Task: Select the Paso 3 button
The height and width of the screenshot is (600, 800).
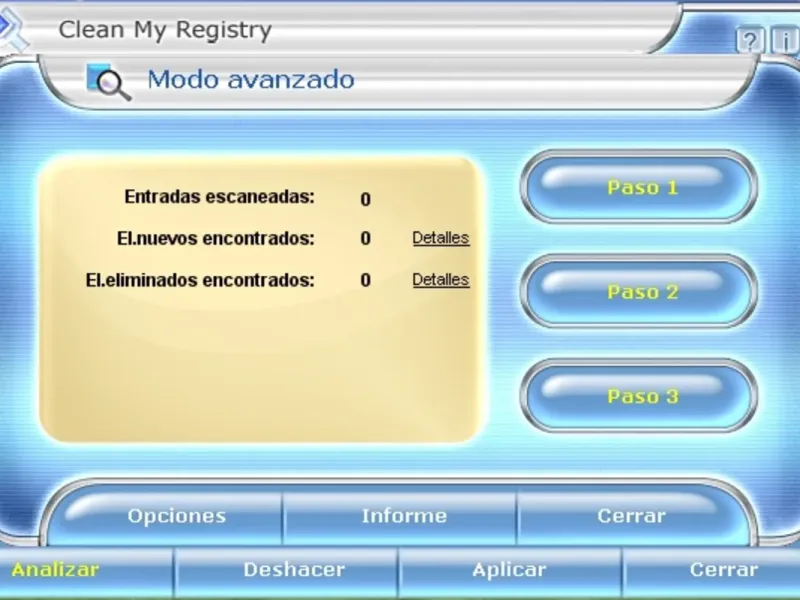Action: coord(639,396)
